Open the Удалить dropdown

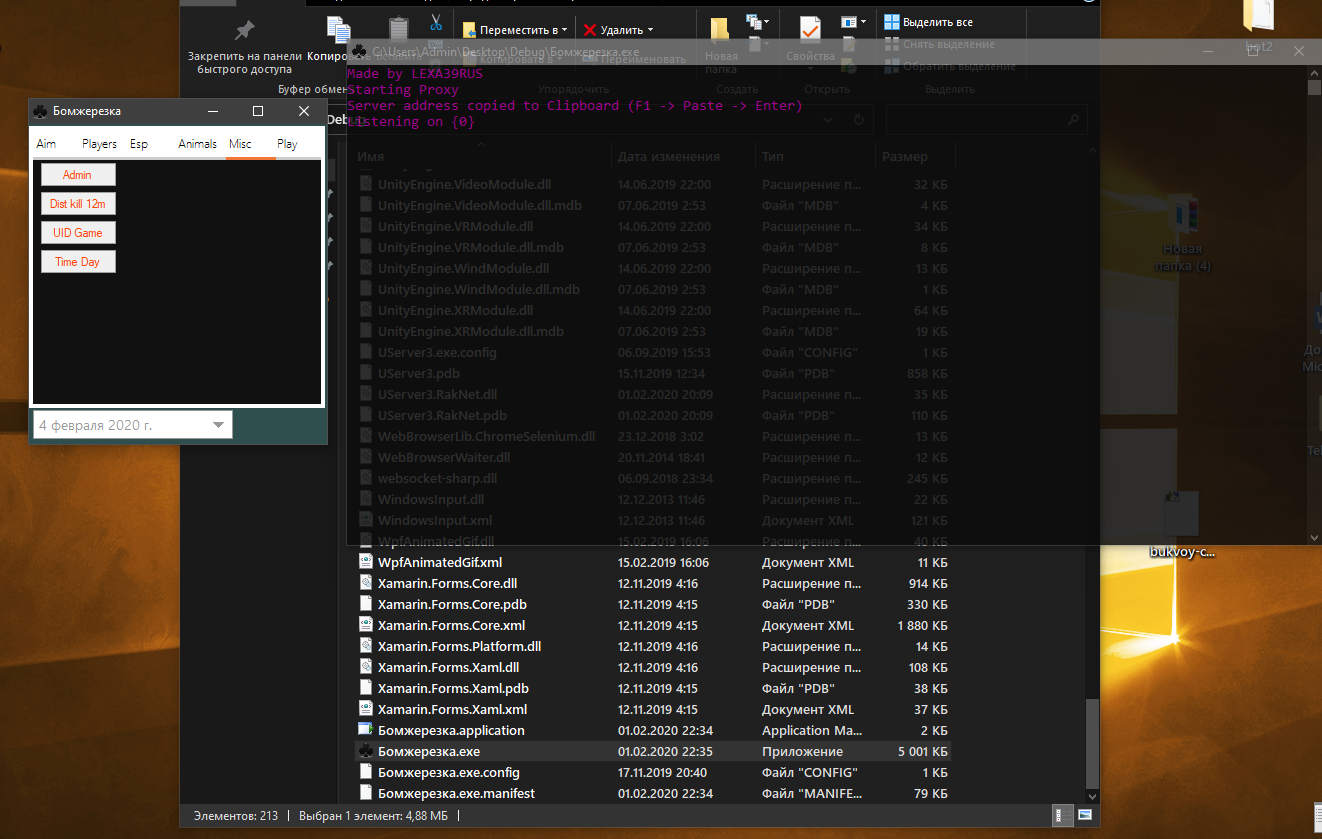619,30
